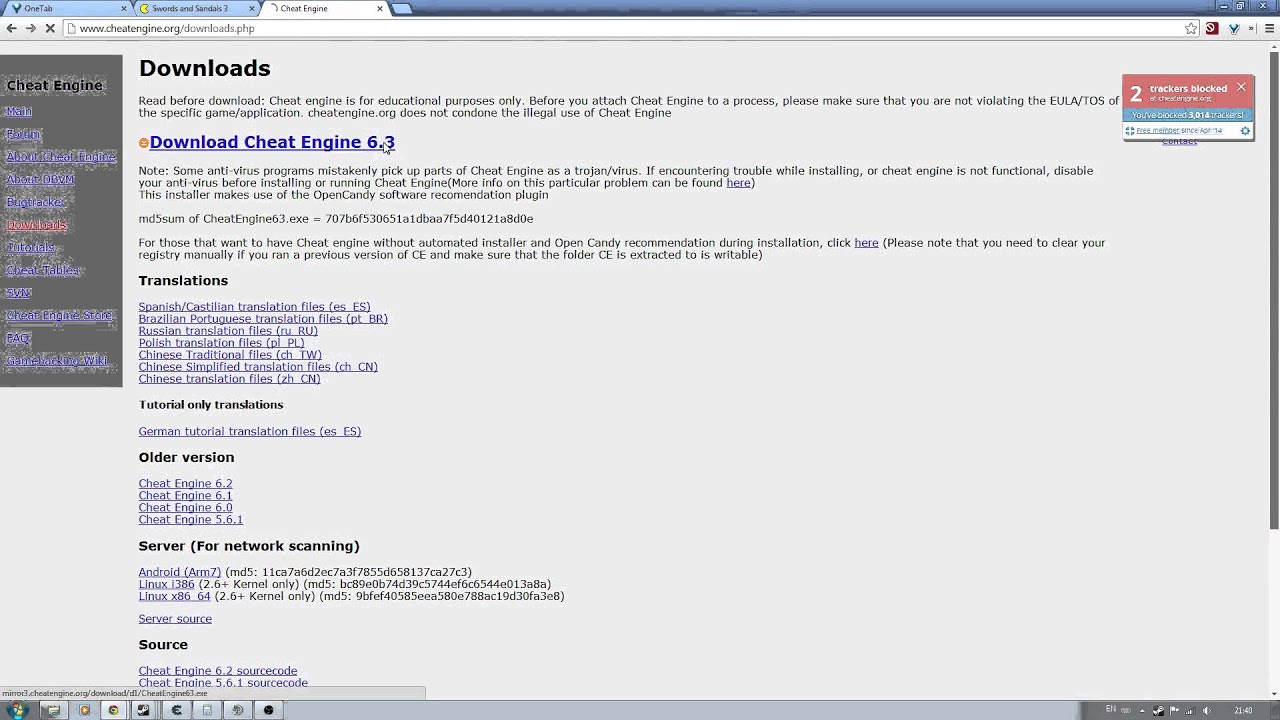The height and width of the screenshot is (720, 1280).
Task: Open the red blocker extension icon
Action: click(1212, 29)
